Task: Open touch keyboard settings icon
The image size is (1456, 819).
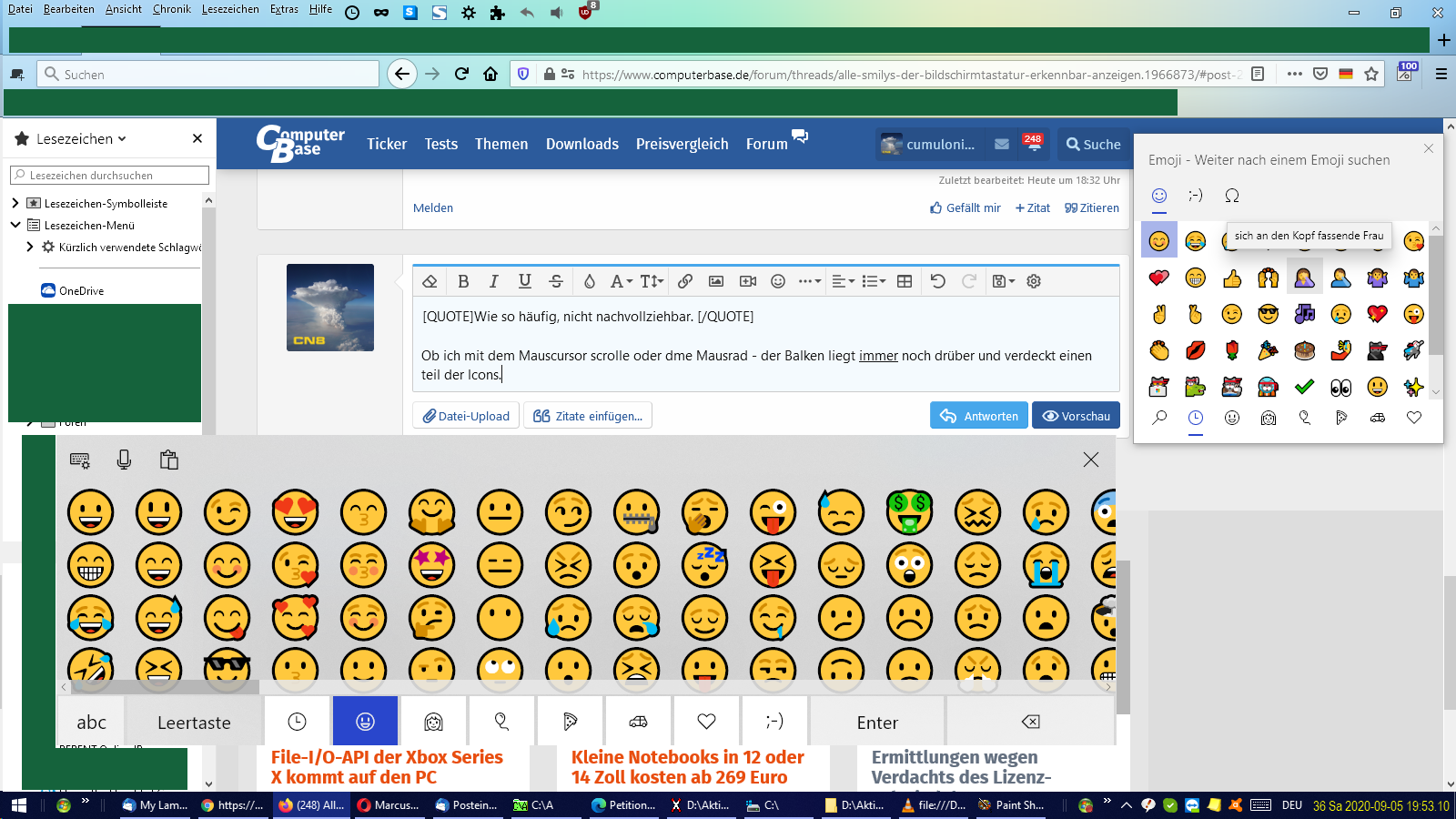Action: pos(80,460)
